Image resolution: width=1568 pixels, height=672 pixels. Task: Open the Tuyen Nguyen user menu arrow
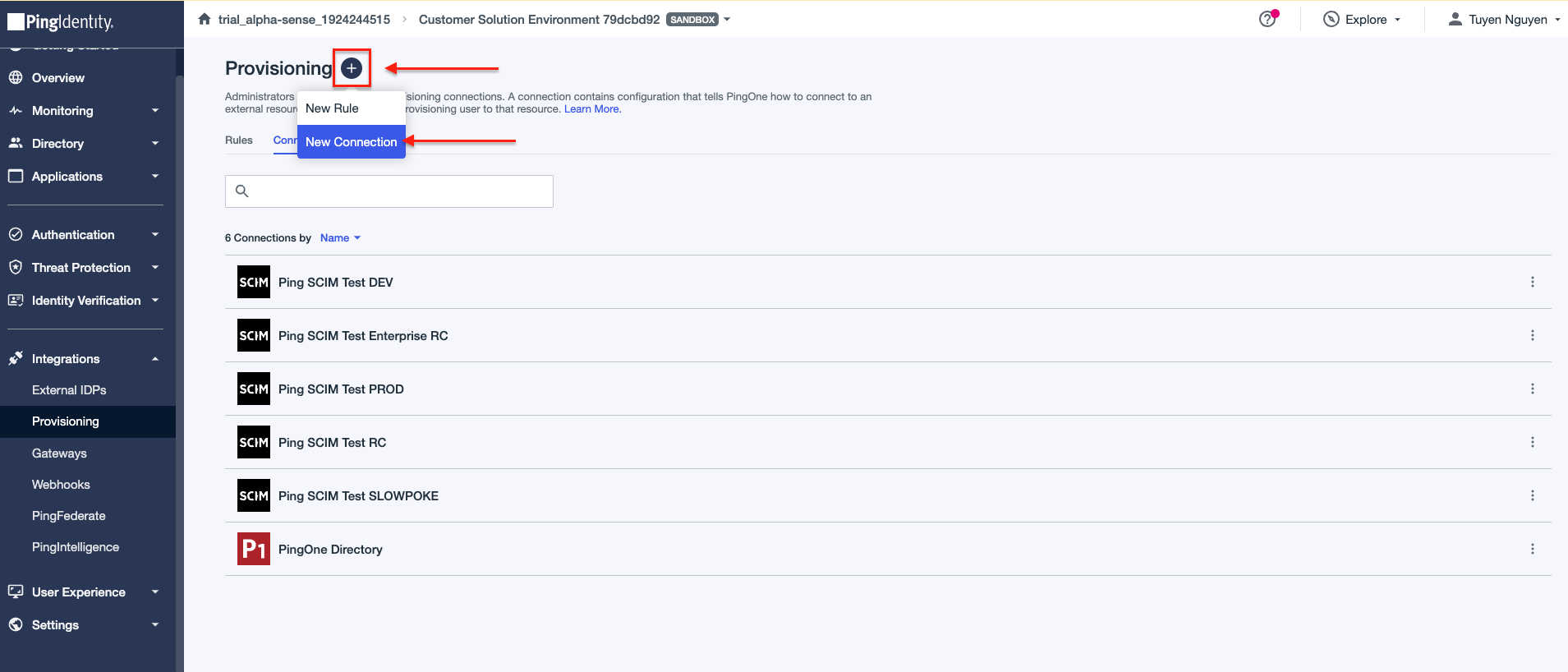click(x=1557, y=20)
